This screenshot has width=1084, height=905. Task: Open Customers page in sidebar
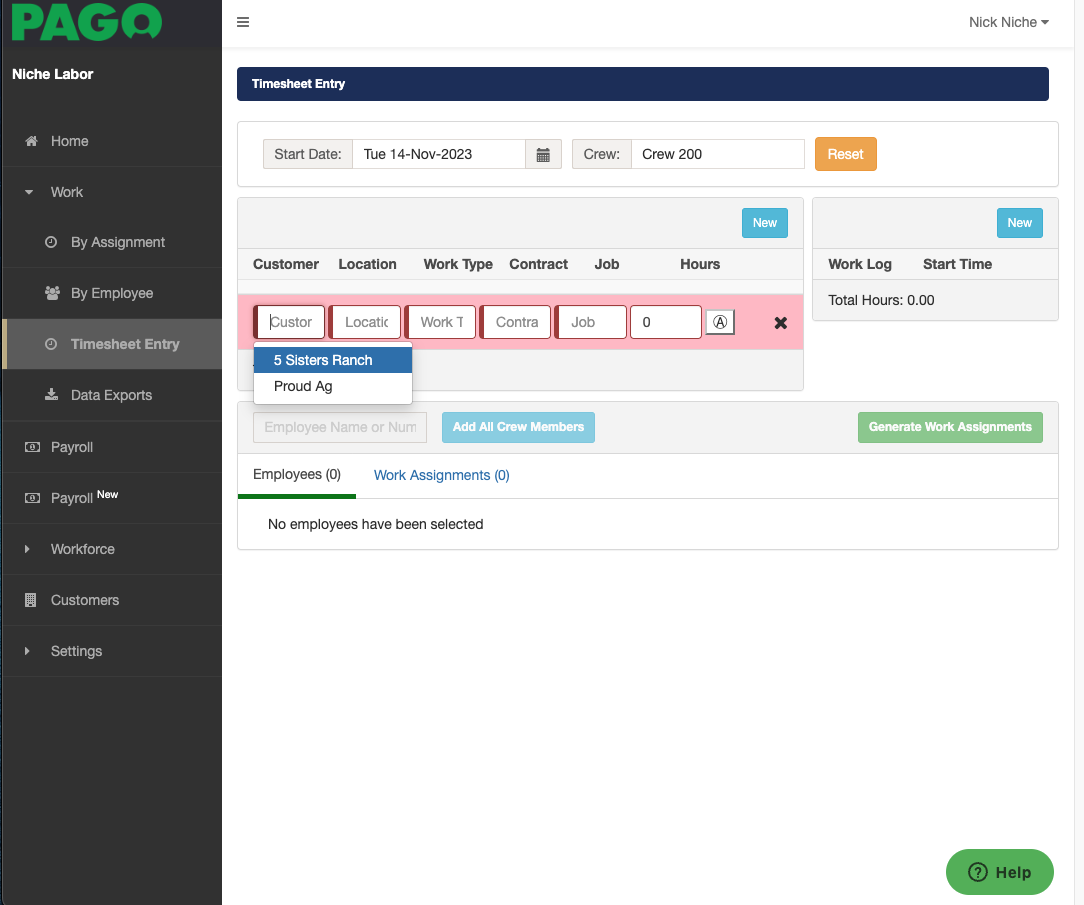tap(84, 600)
